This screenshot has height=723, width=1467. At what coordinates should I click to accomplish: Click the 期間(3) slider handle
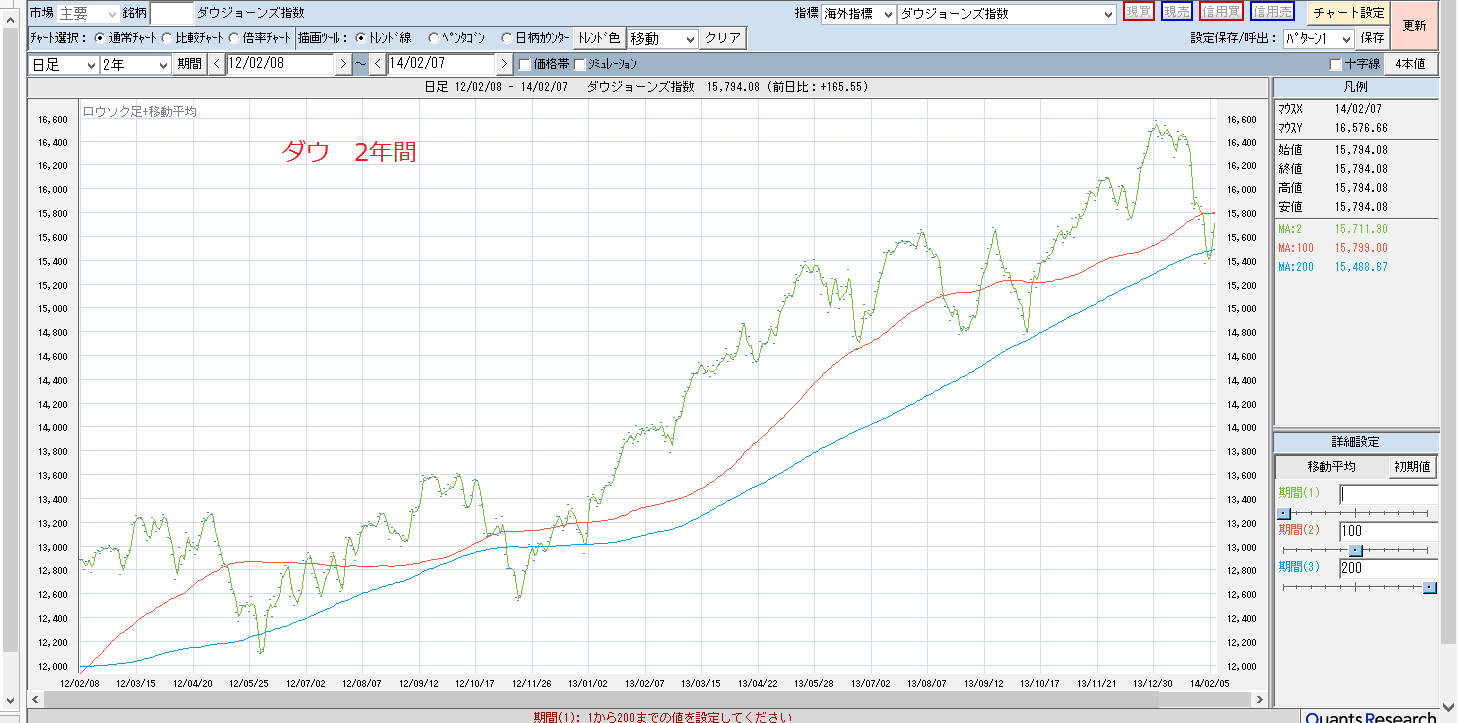click(1430, 588)
